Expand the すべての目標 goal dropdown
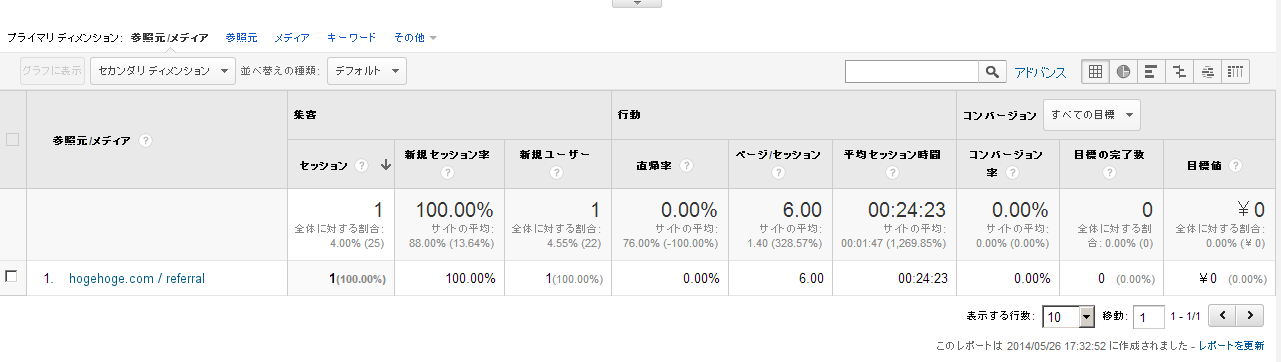Screen dimensions: 1281x362 point(1092,115)
